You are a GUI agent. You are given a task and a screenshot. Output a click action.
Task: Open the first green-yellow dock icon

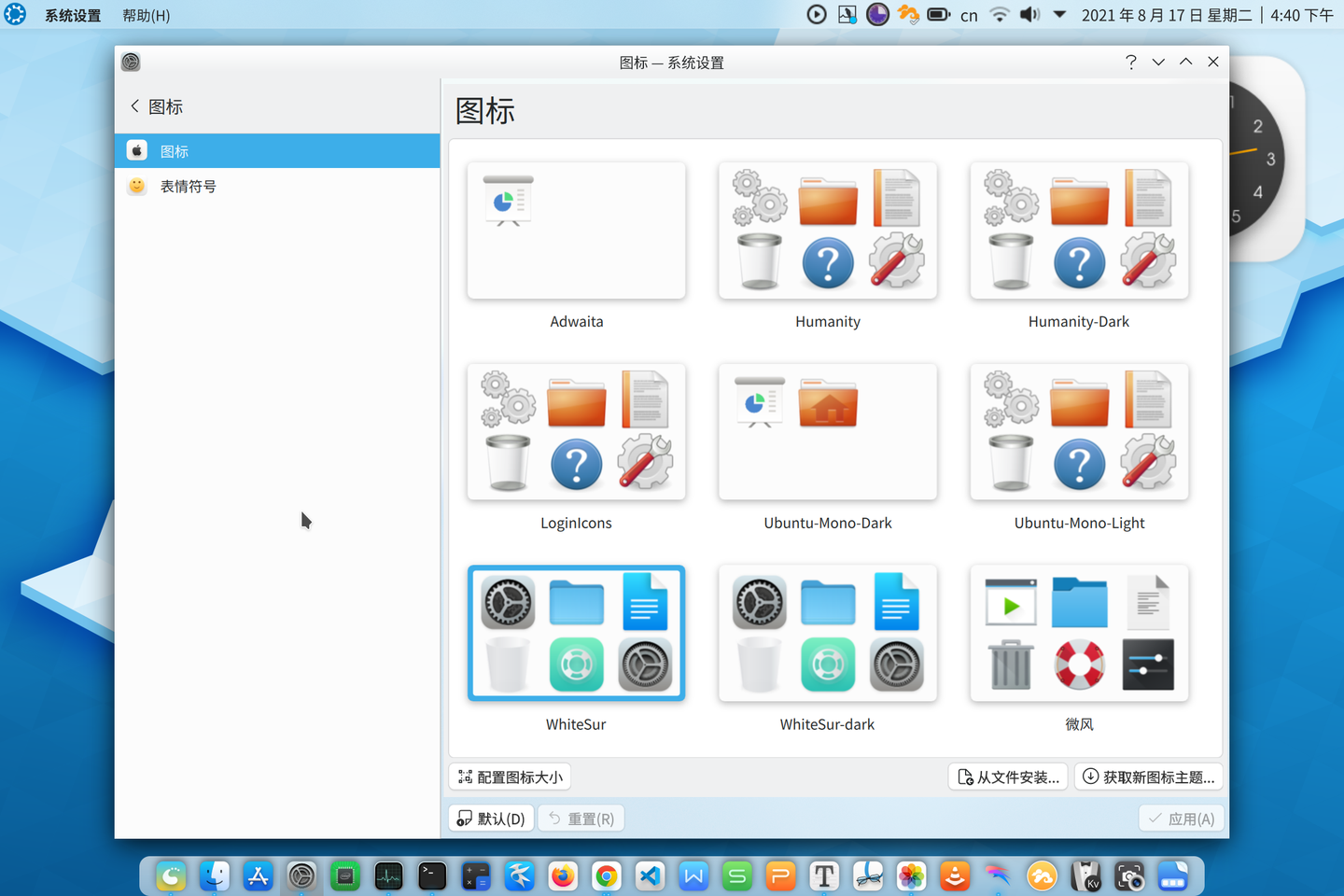(171, 875)
